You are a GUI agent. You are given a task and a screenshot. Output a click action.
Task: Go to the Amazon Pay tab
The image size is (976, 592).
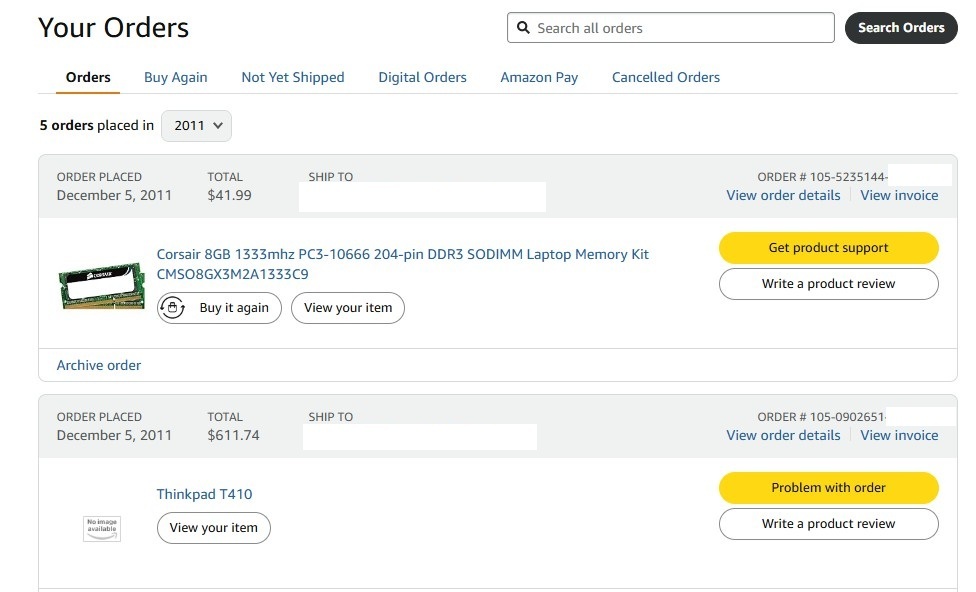(x=539, y=77)
